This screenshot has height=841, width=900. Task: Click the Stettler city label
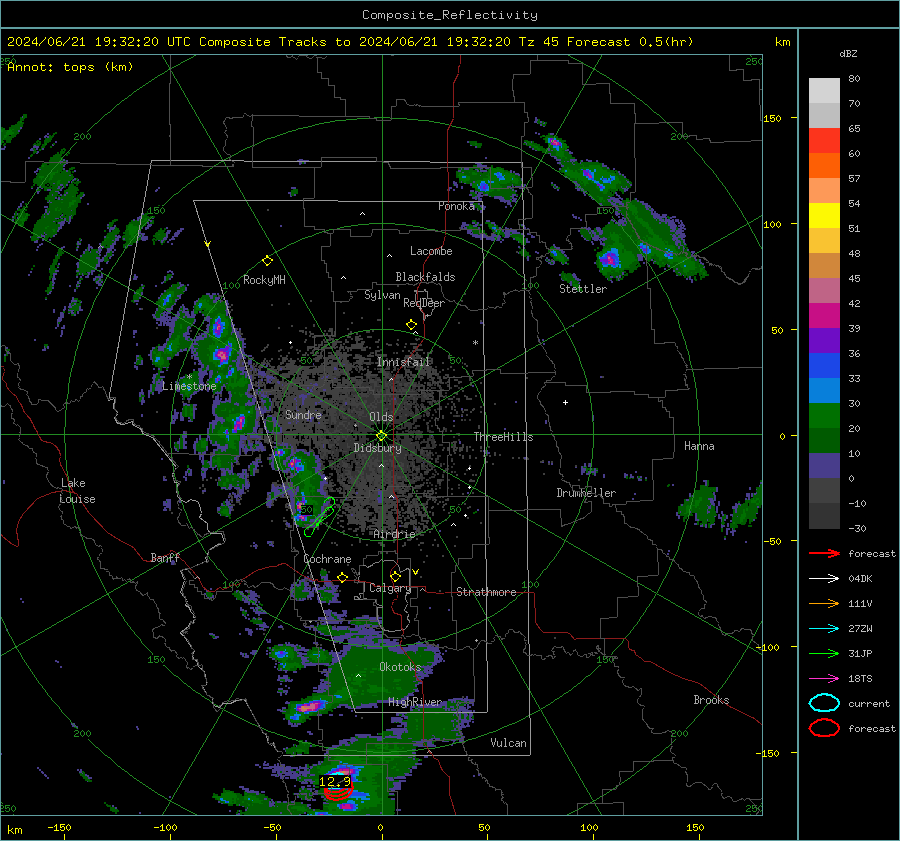coord(583,289)
